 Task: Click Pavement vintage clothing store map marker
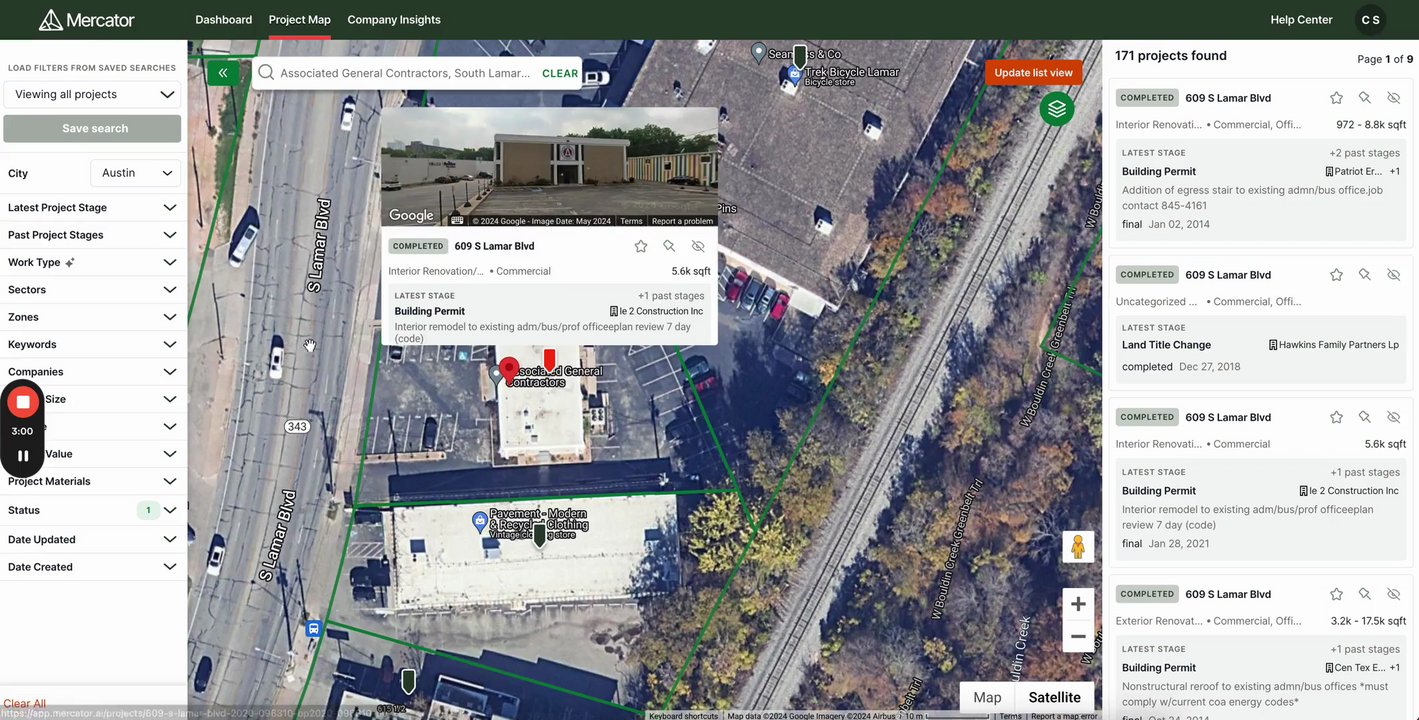480,521
